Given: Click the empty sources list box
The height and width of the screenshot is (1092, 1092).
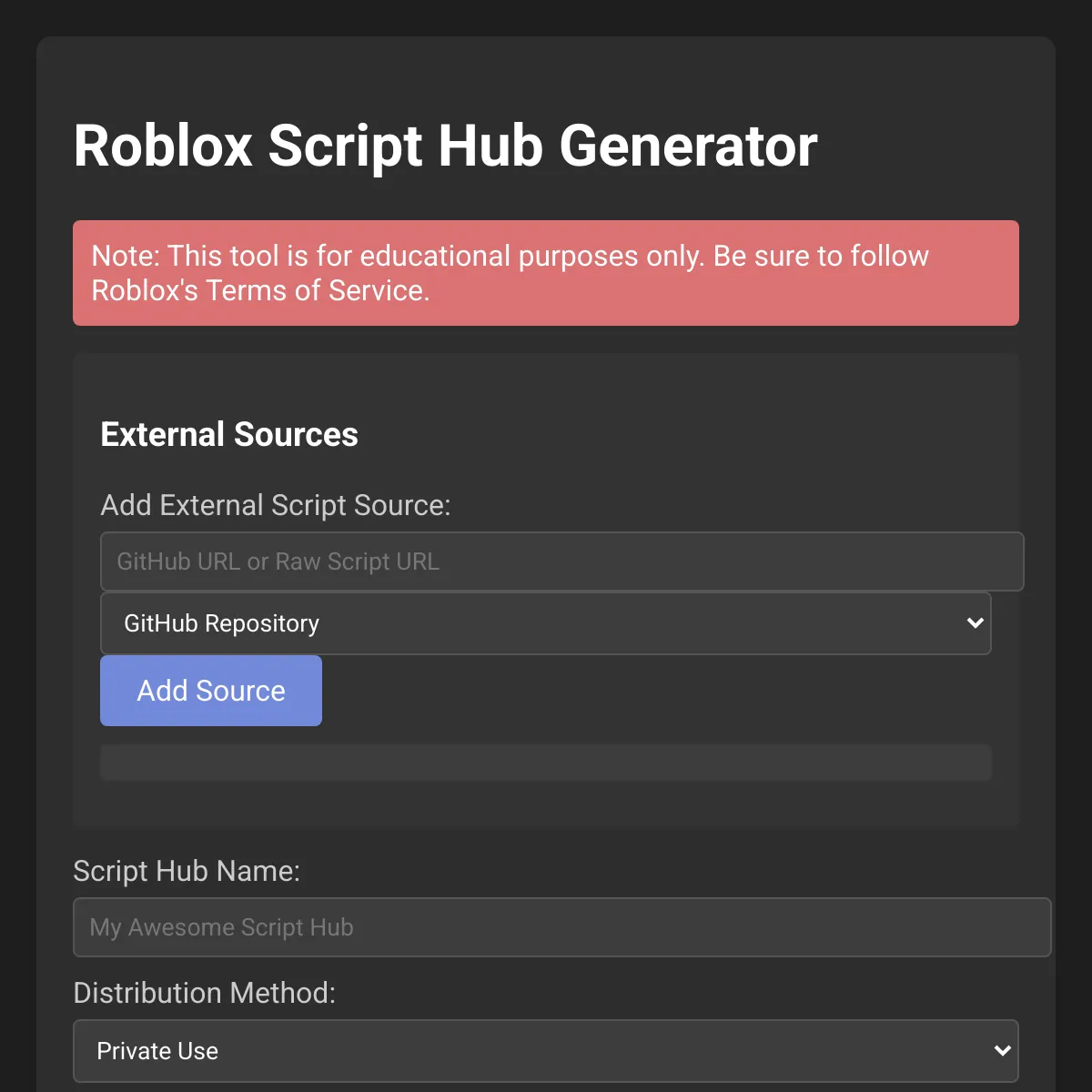Looking at the screenshot, I should [546, 763].
